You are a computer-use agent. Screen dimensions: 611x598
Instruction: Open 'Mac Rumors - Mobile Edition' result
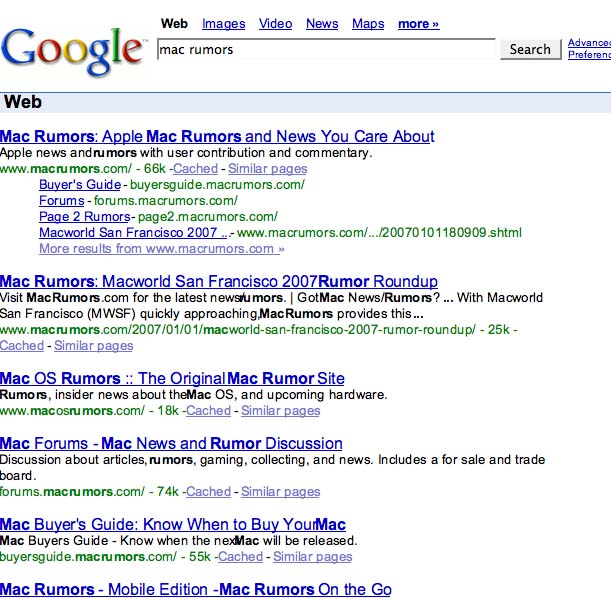(x=196, y=589)
